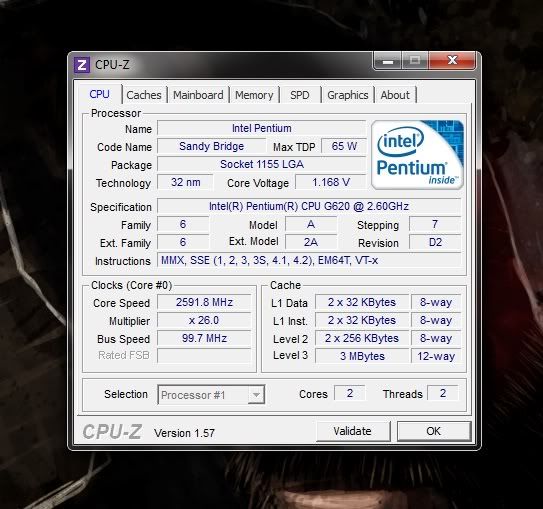Viewport: 543px width, 509px height.
Task: Click the Multiplier value x 26.0
Action: (x=204, y=320)
